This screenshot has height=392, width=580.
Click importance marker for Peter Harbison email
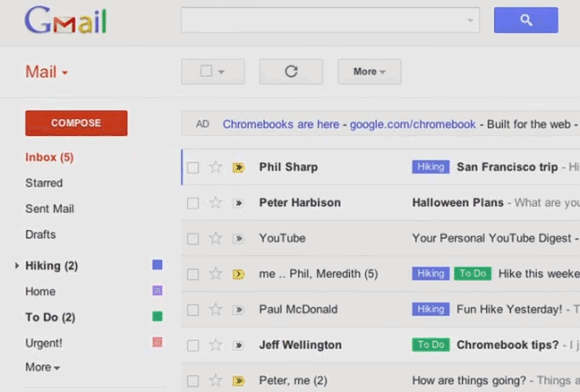239,203
